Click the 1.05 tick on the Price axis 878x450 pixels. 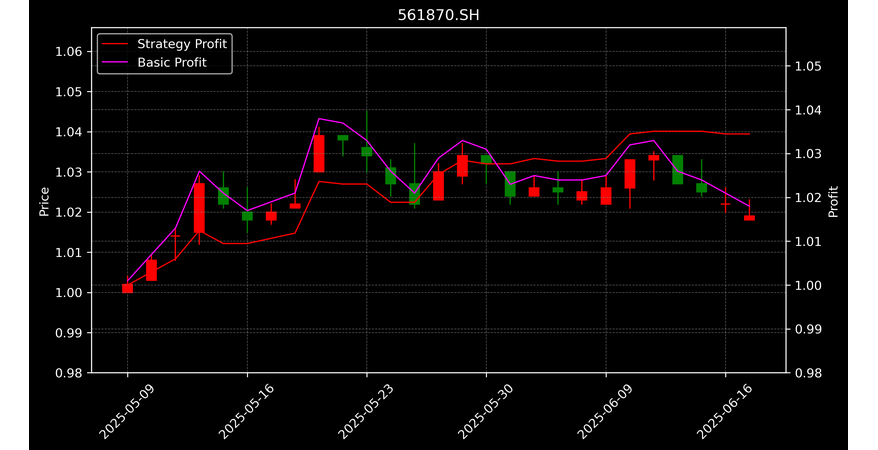[x=69, y=92]
